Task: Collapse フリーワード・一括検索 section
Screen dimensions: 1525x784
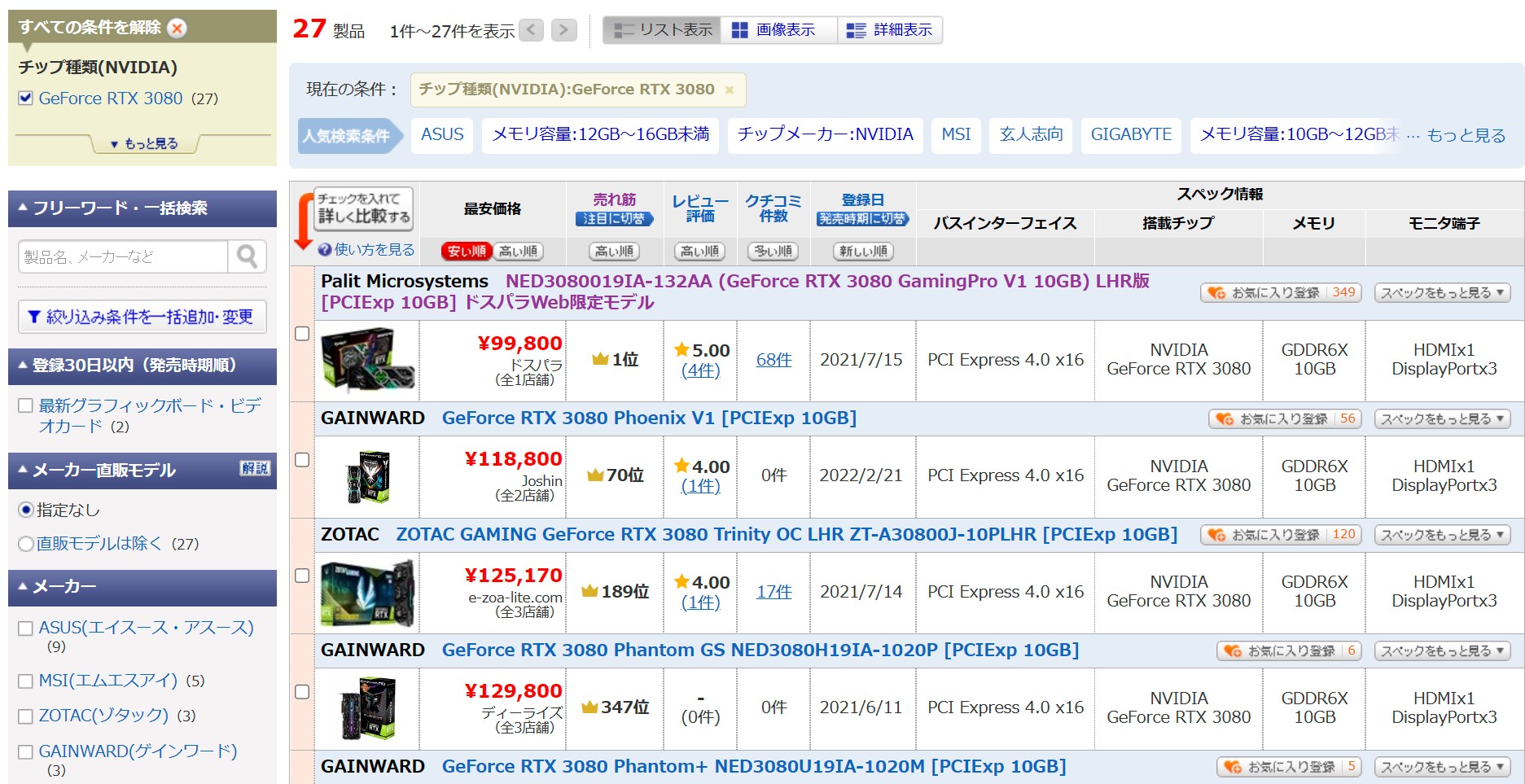Action: (142, 208)
